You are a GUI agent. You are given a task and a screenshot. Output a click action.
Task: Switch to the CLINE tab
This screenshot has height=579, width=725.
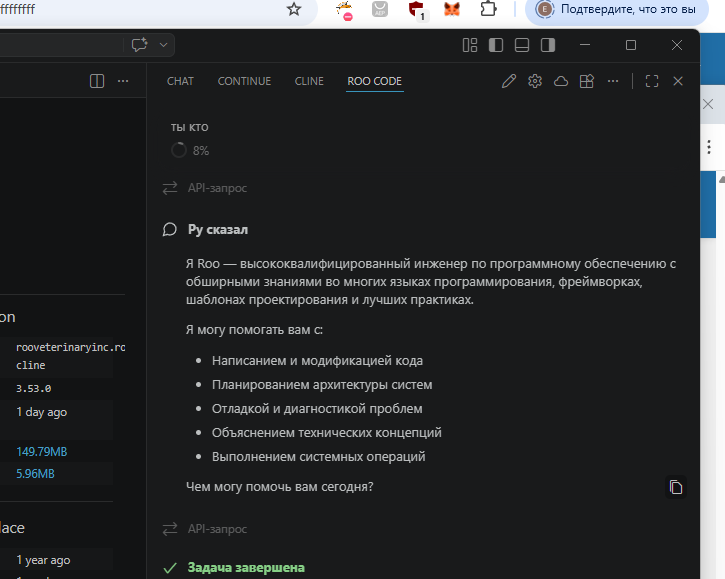point(309,81)
